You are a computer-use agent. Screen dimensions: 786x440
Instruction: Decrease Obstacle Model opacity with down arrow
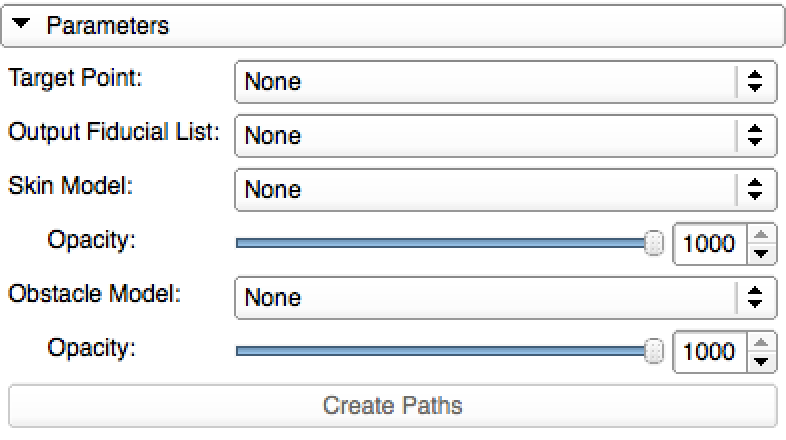761,360
